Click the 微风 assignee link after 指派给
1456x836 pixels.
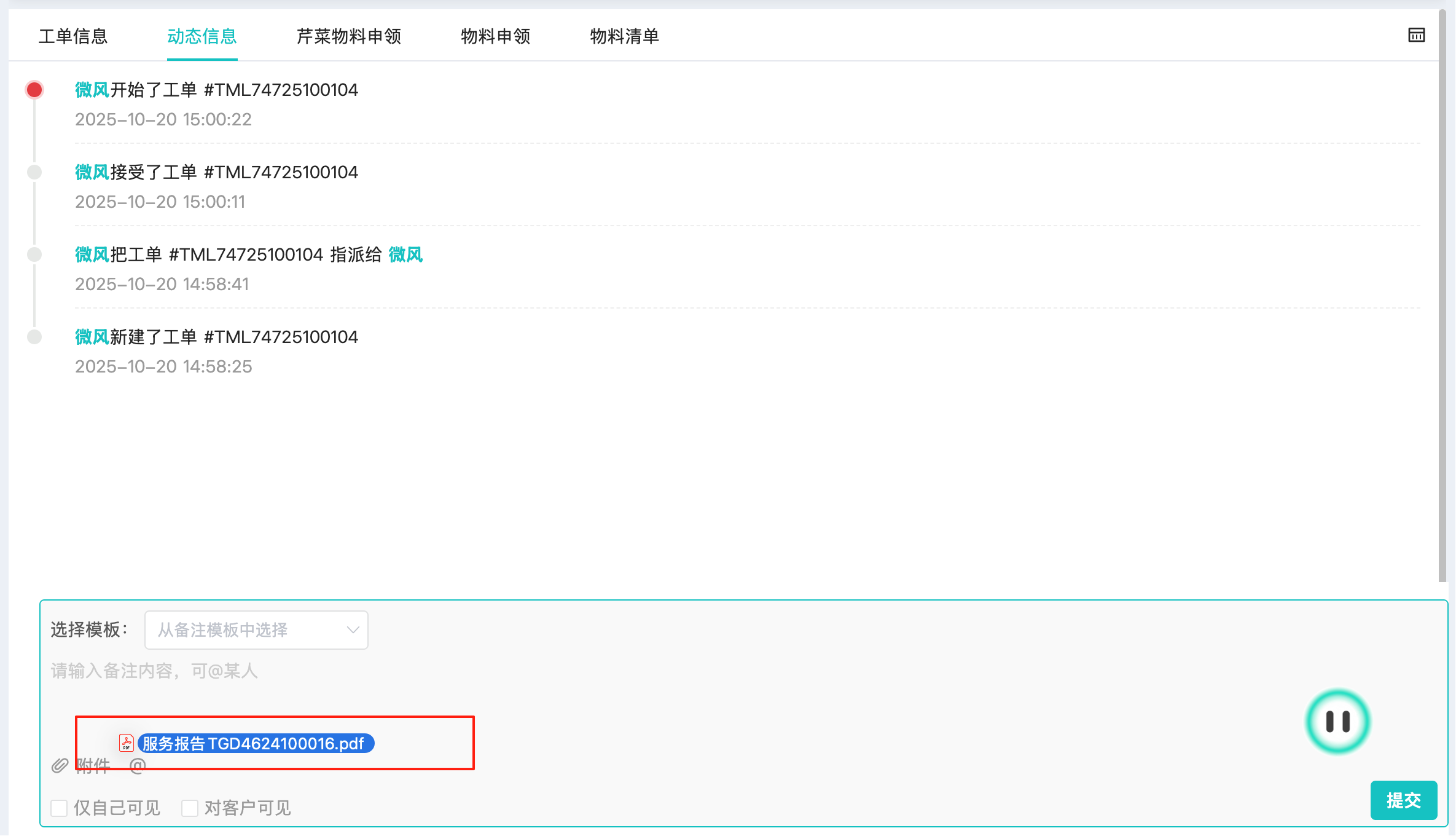coord(405,254)
